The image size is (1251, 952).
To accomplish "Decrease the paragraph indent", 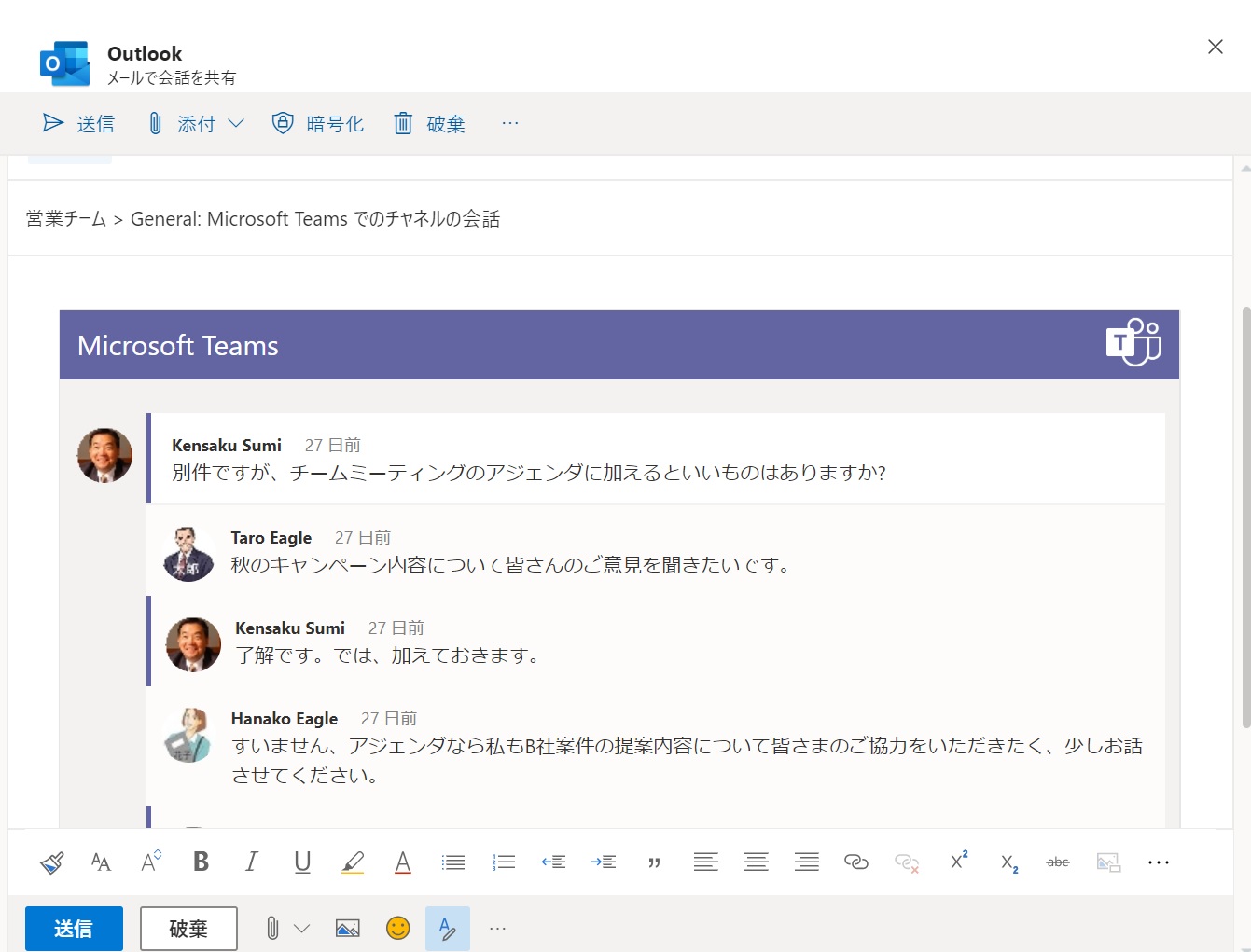I will pos(553,862).
